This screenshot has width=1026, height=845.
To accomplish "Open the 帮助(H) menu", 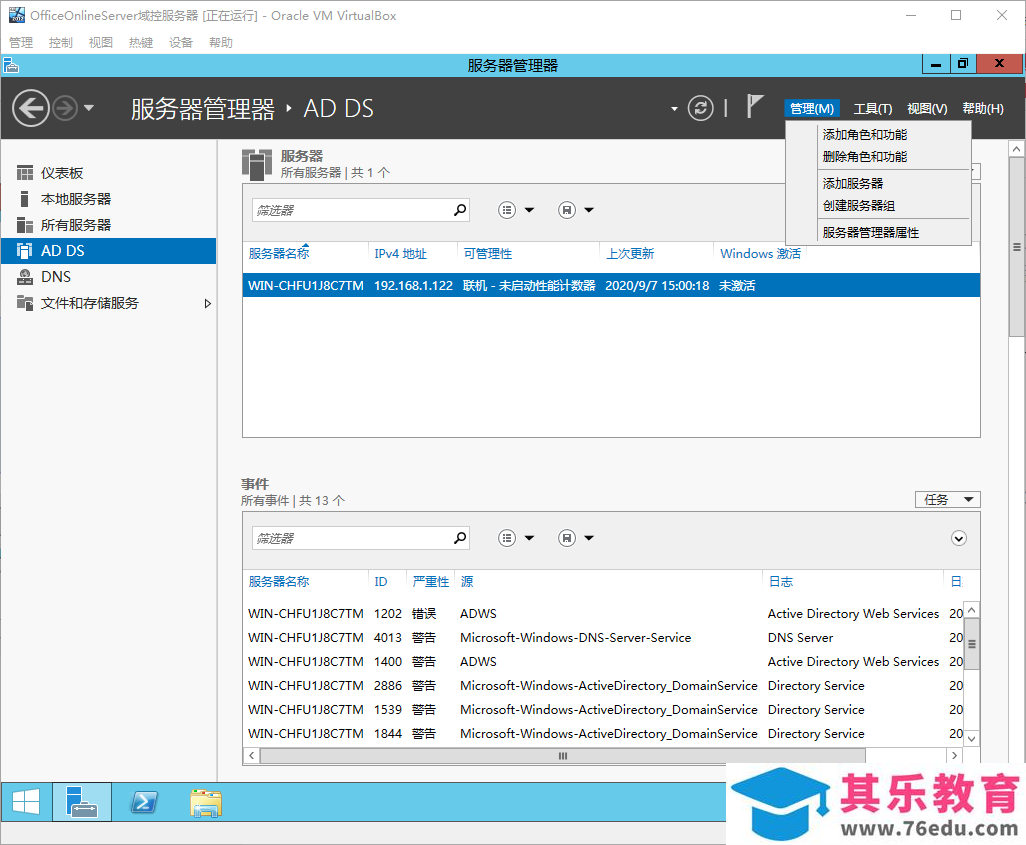I will 982,109.
